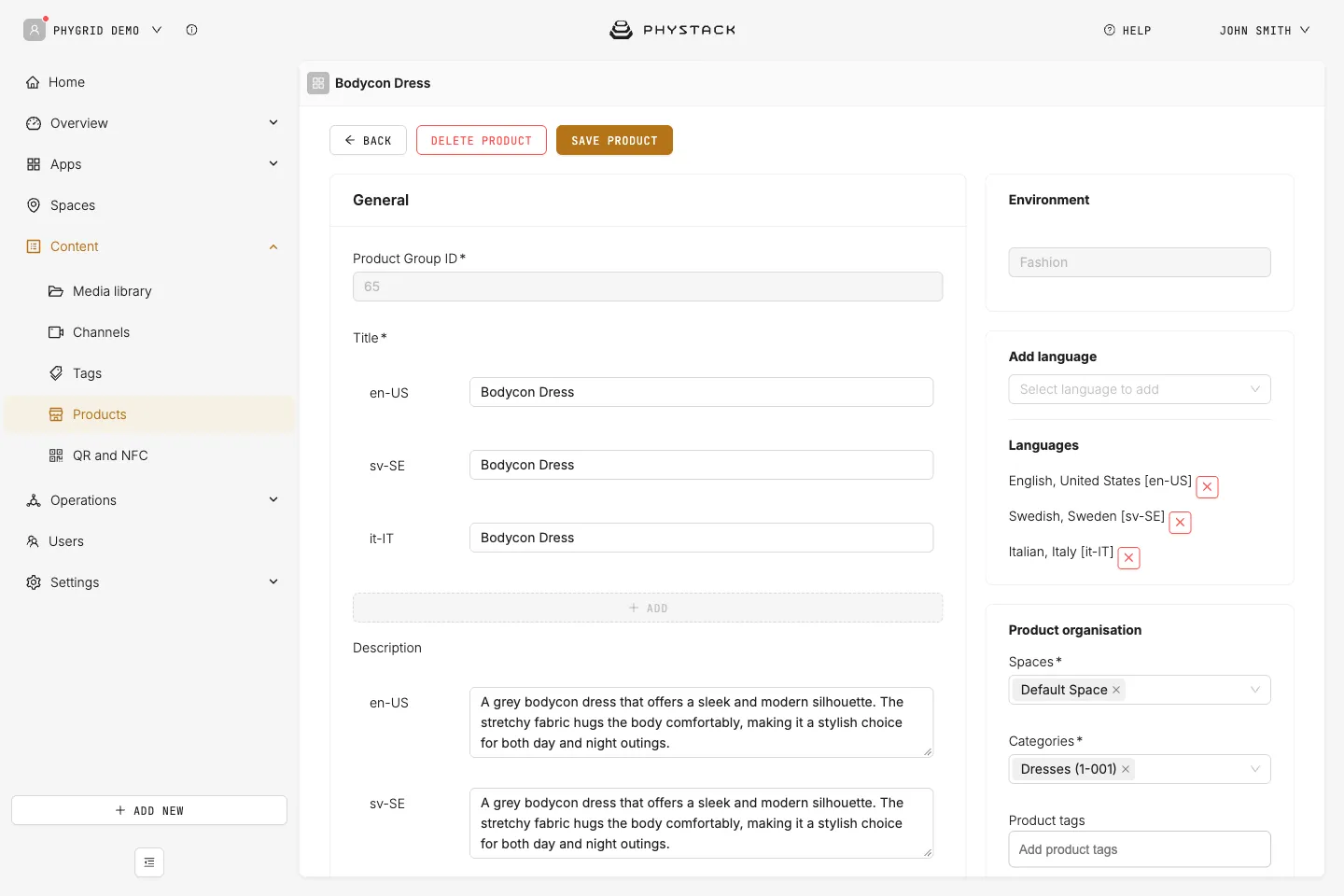The image size is (1344, 896).
Task: Click the sv-SE title input field
Action: 701,465
